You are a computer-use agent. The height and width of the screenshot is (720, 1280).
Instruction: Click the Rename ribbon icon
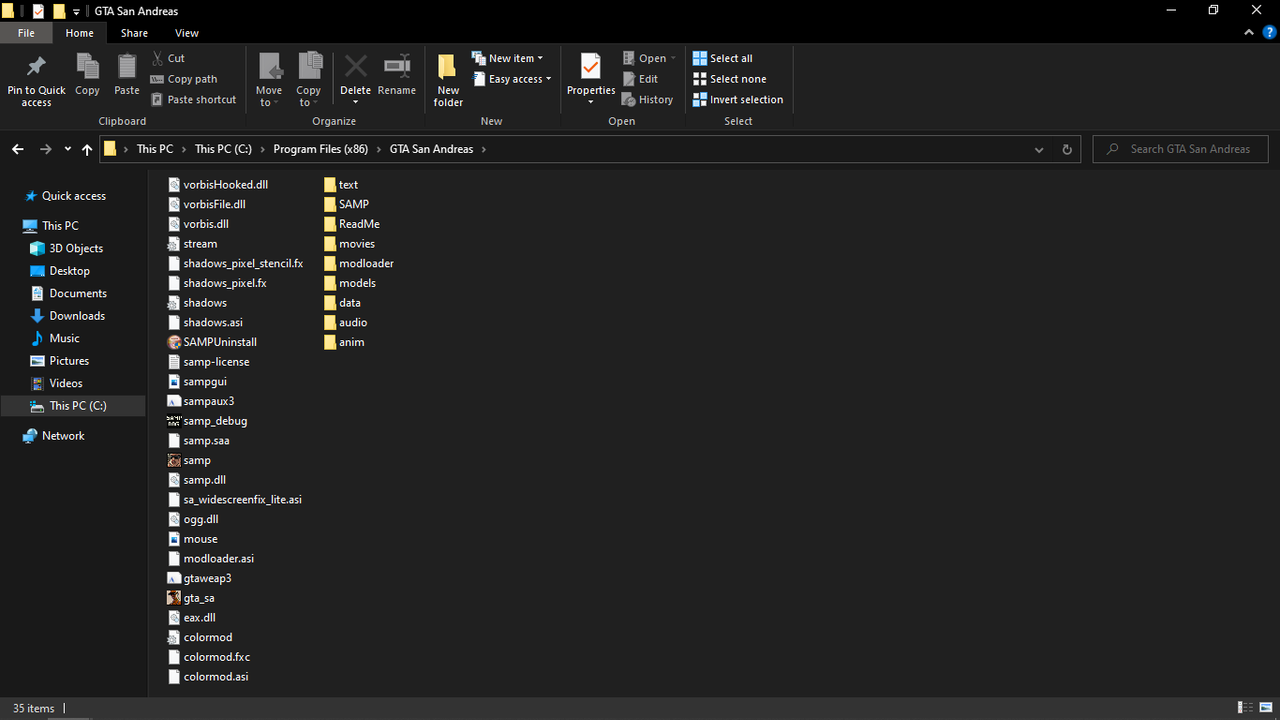[397, 67]
